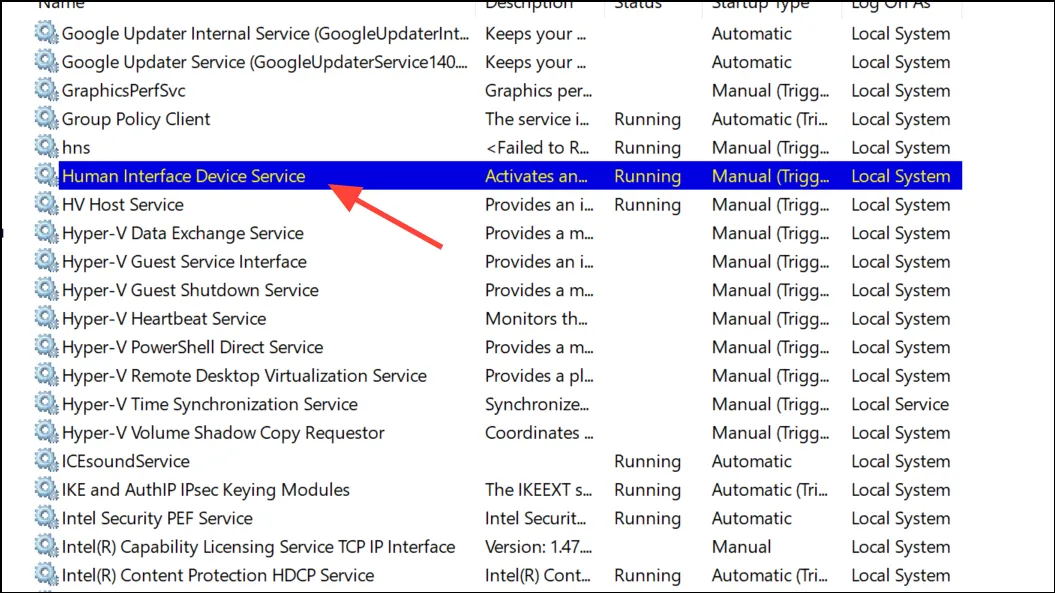The width and height of the screenshot is (1055, 593).
Task: Select Hyper-V Data Exchange Service row
Action: (x=498, y=233)
